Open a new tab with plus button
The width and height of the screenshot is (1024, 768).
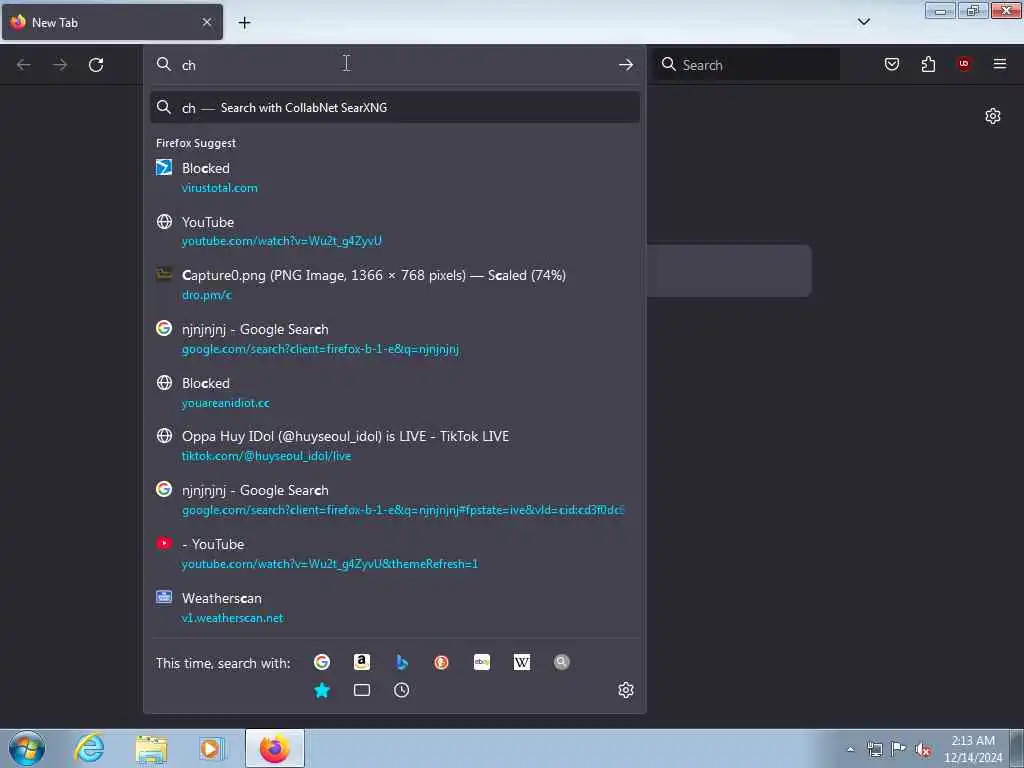tap(244, 23)
